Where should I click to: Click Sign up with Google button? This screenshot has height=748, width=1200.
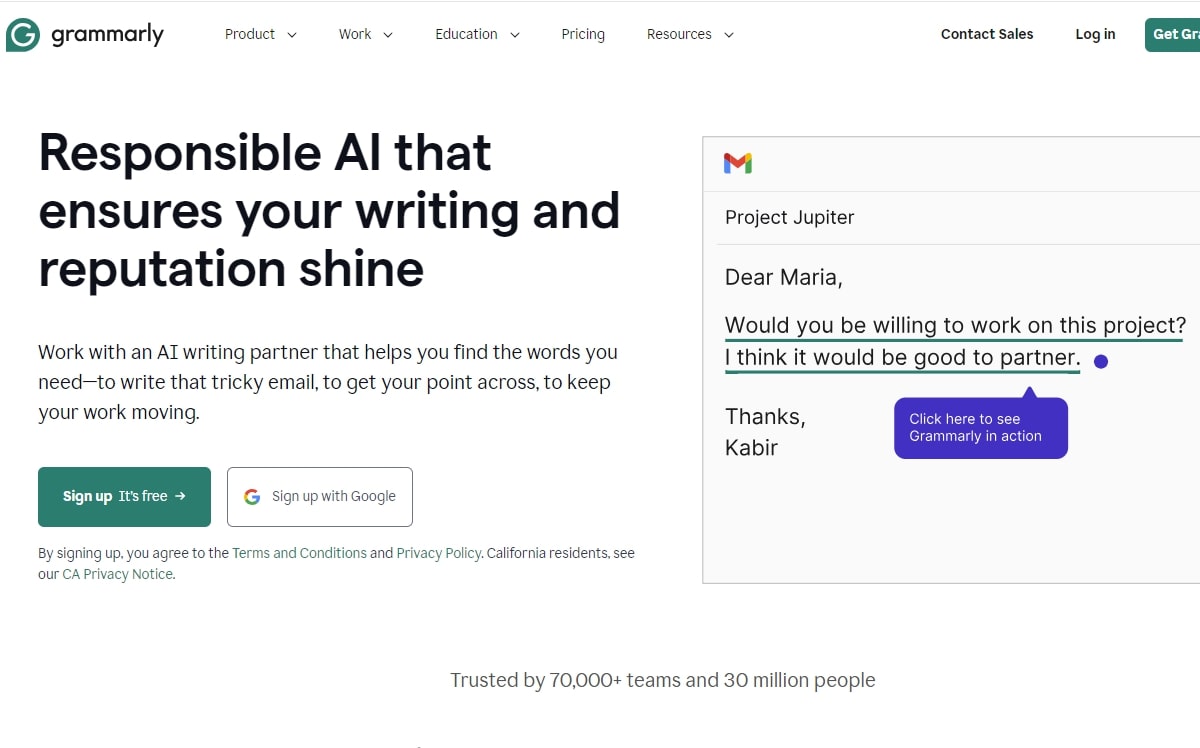(x=320, y=497)
